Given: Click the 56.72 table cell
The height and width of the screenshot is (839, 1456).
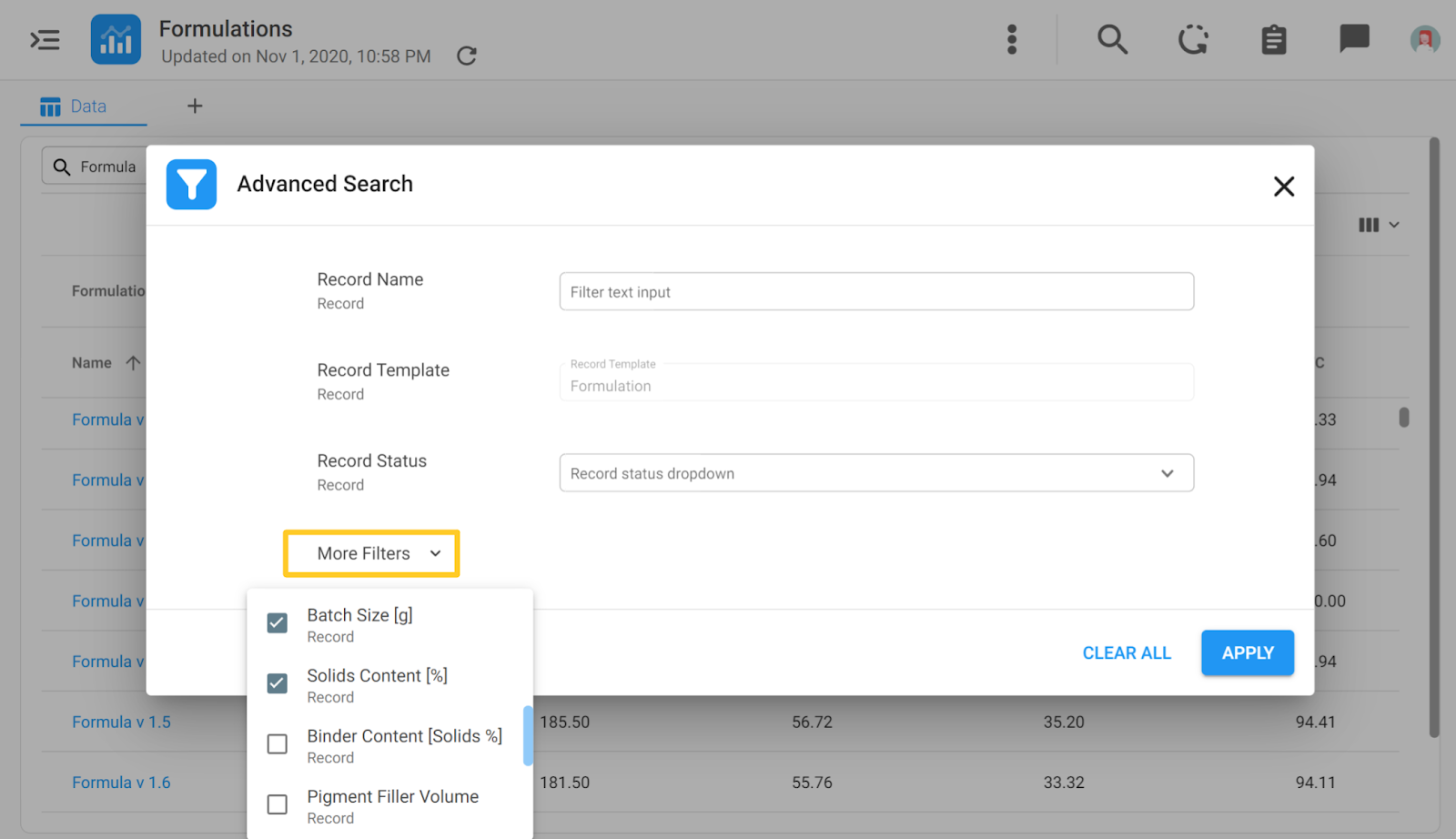Looking at the screenshot, I should pos(812,723).
